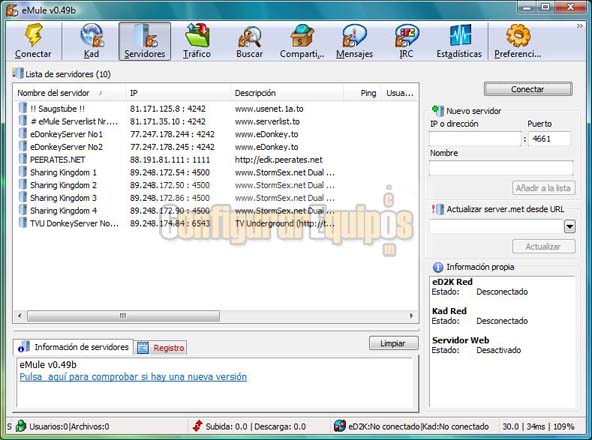Open the Estadísticas statistics icon
592x440 pixels.
click(459, 36)
